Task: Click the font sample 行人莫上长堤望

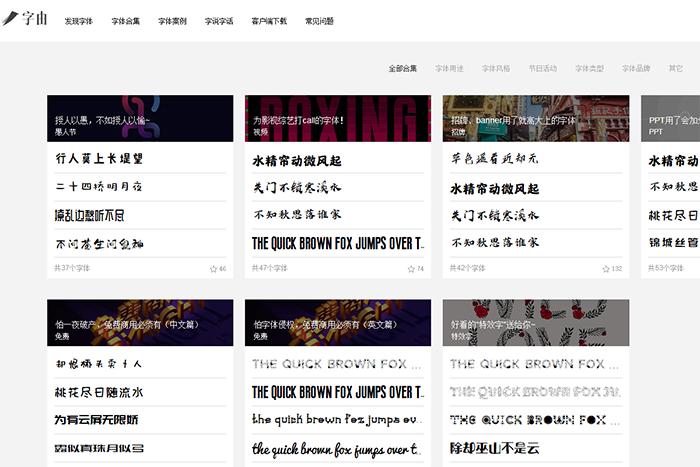Action: (x=99, y=158)
